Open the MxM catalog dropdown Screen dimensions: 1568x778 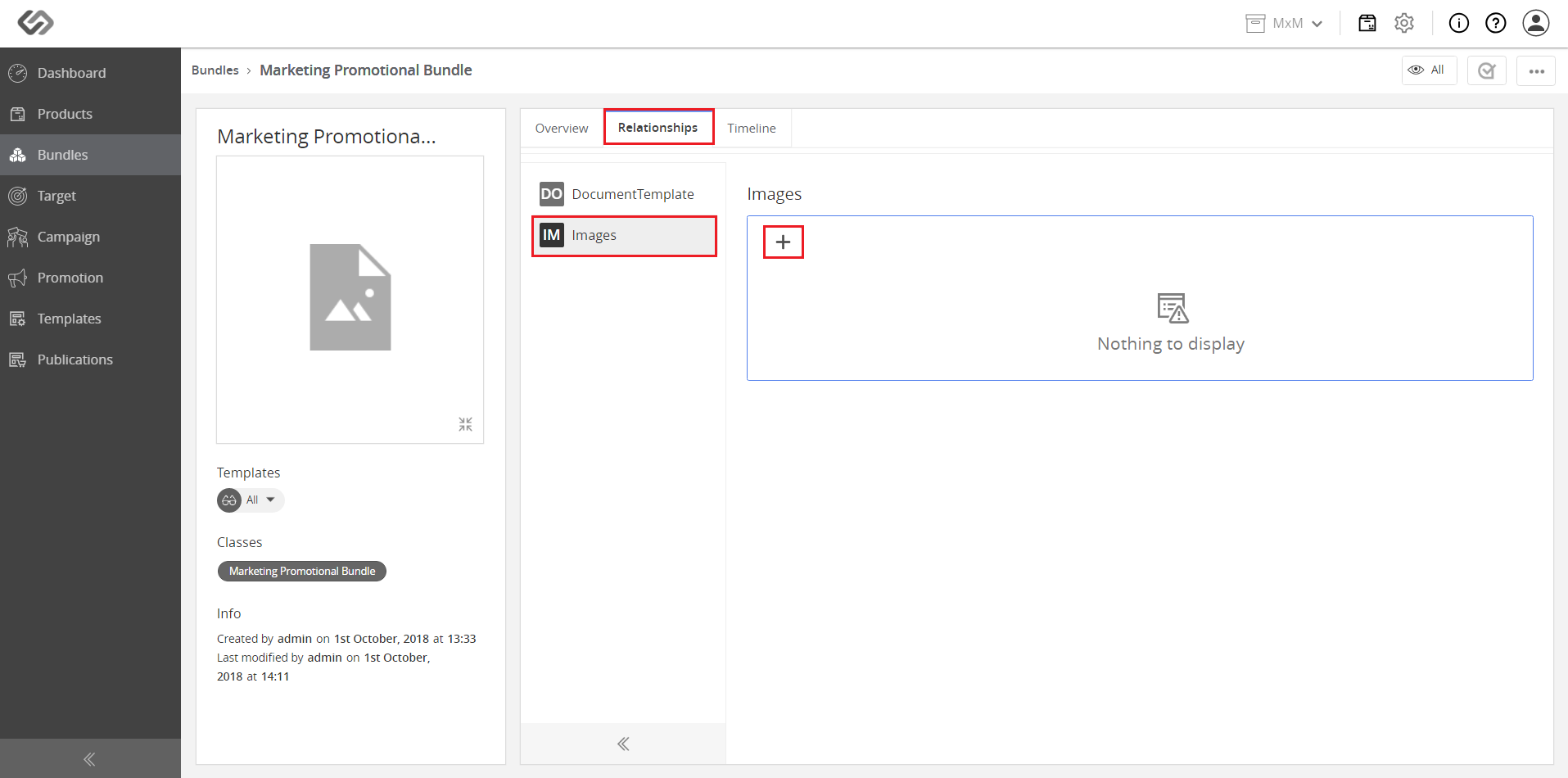1284,23
